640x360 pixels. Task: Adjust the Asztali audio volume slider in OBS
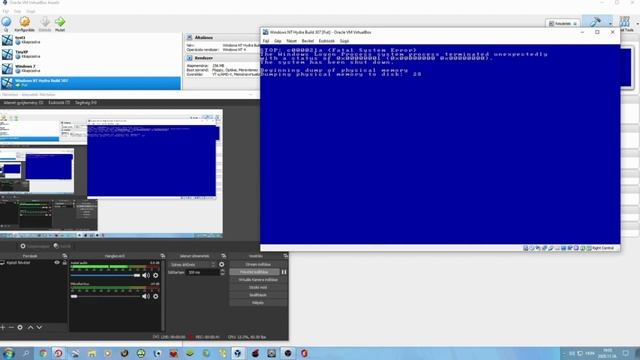(x=105, y=276)
